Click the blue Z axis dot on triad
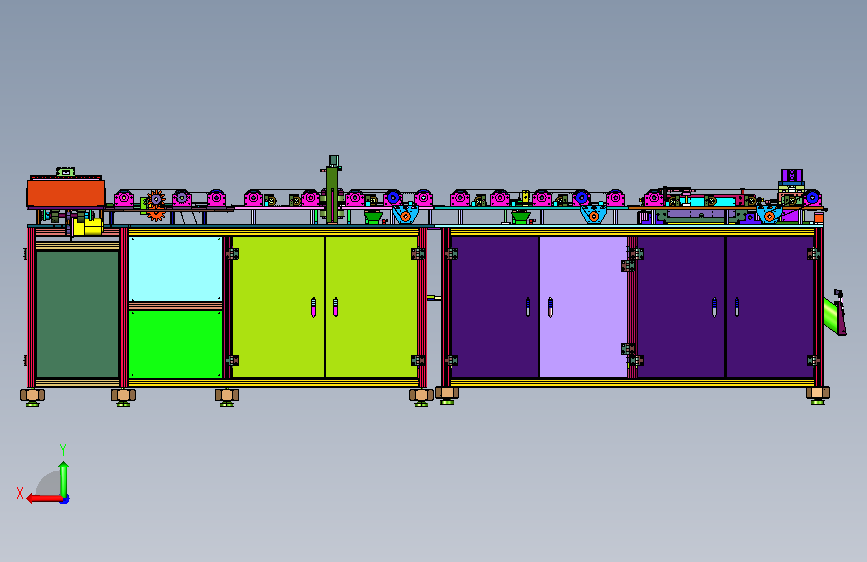Screen dimensions: 867x562 click(x=65, y=500)
